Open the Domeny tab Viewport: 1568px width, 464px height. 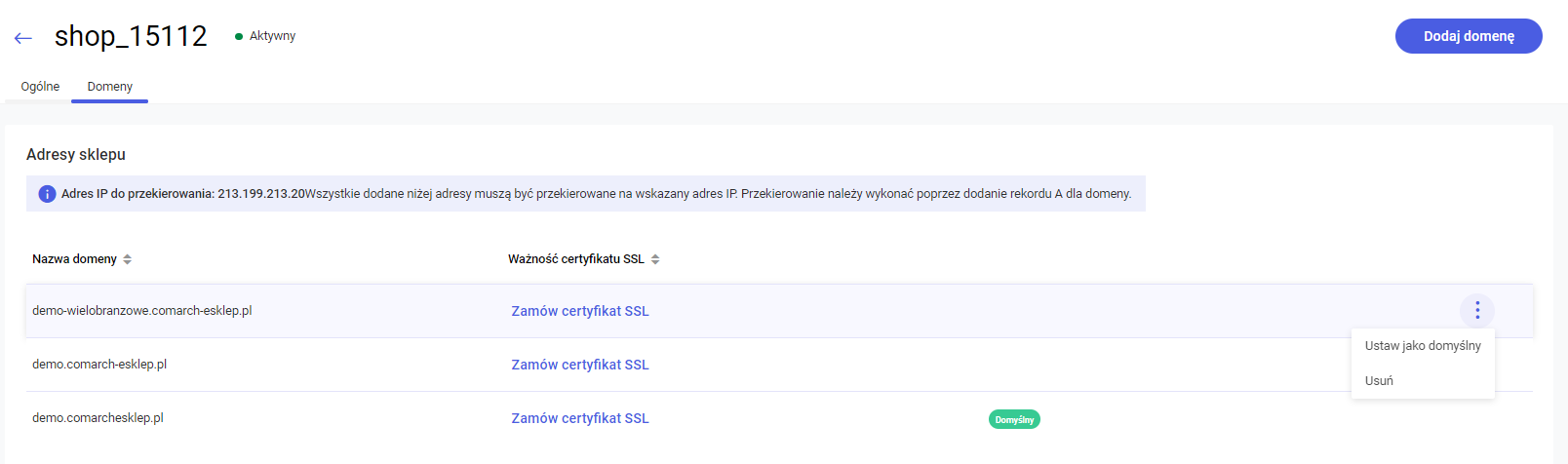tap(110, 87)
